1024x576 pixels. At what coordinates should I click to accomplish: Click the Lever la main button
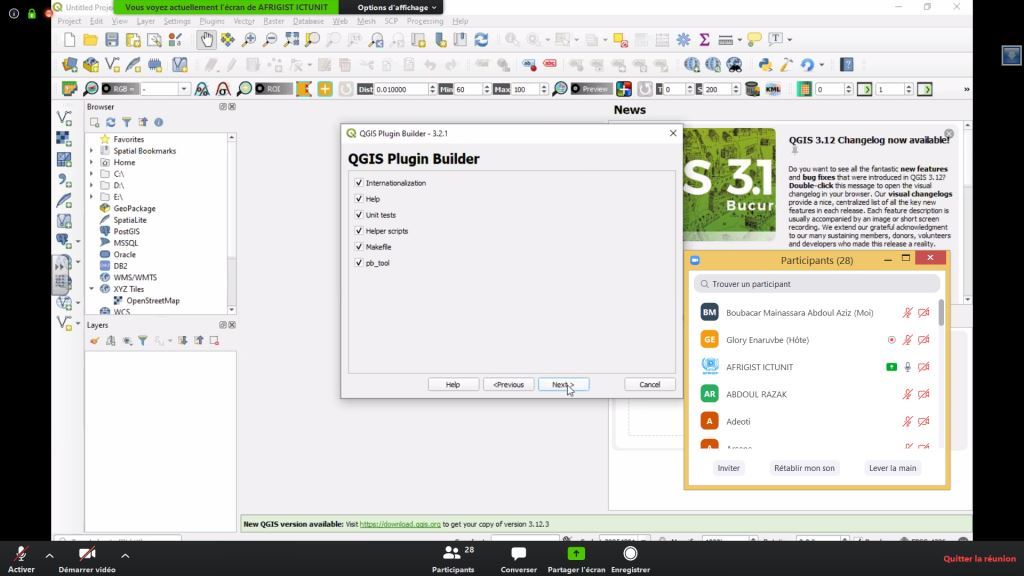pyautogui.click(x=892, y=468)
